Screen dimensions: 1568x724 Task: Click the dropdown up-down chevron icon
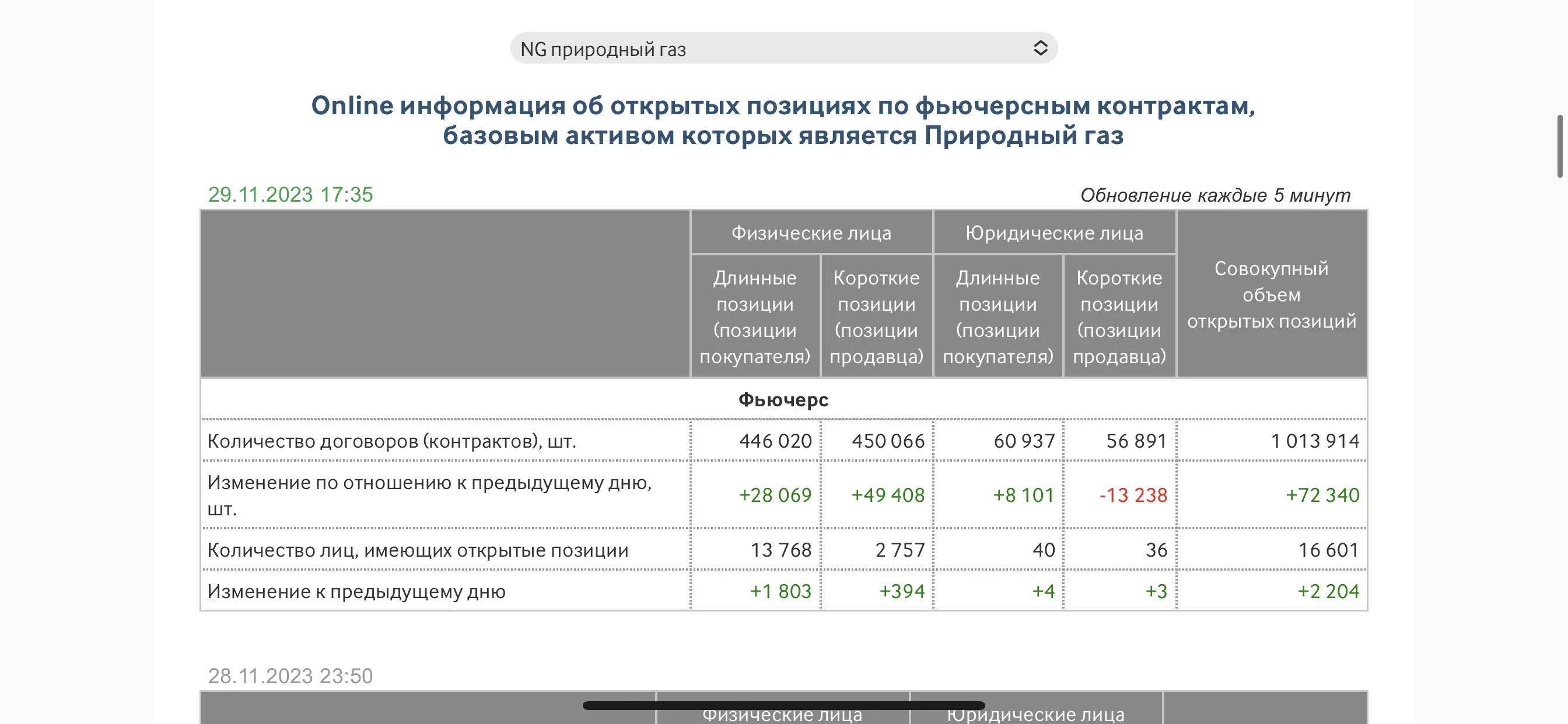1040,48
